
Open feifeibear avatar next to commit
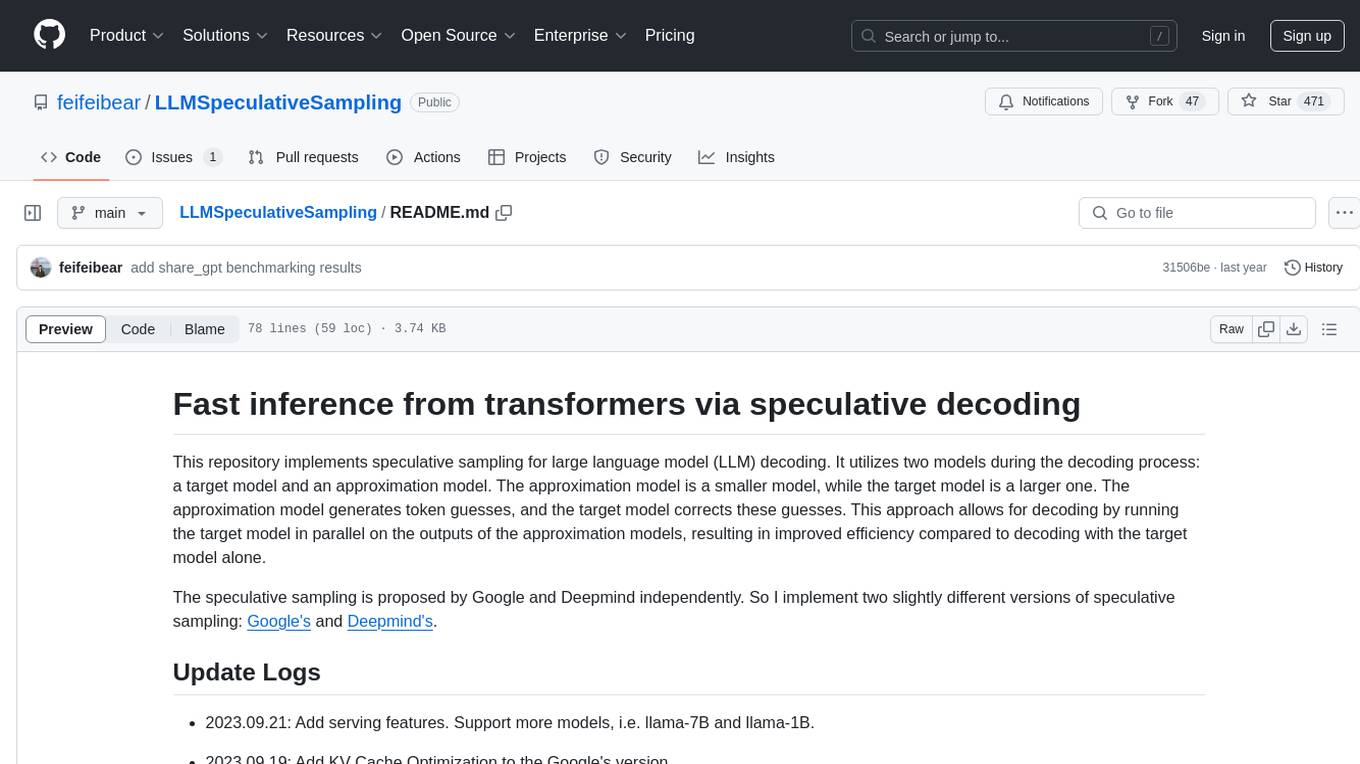41,267
